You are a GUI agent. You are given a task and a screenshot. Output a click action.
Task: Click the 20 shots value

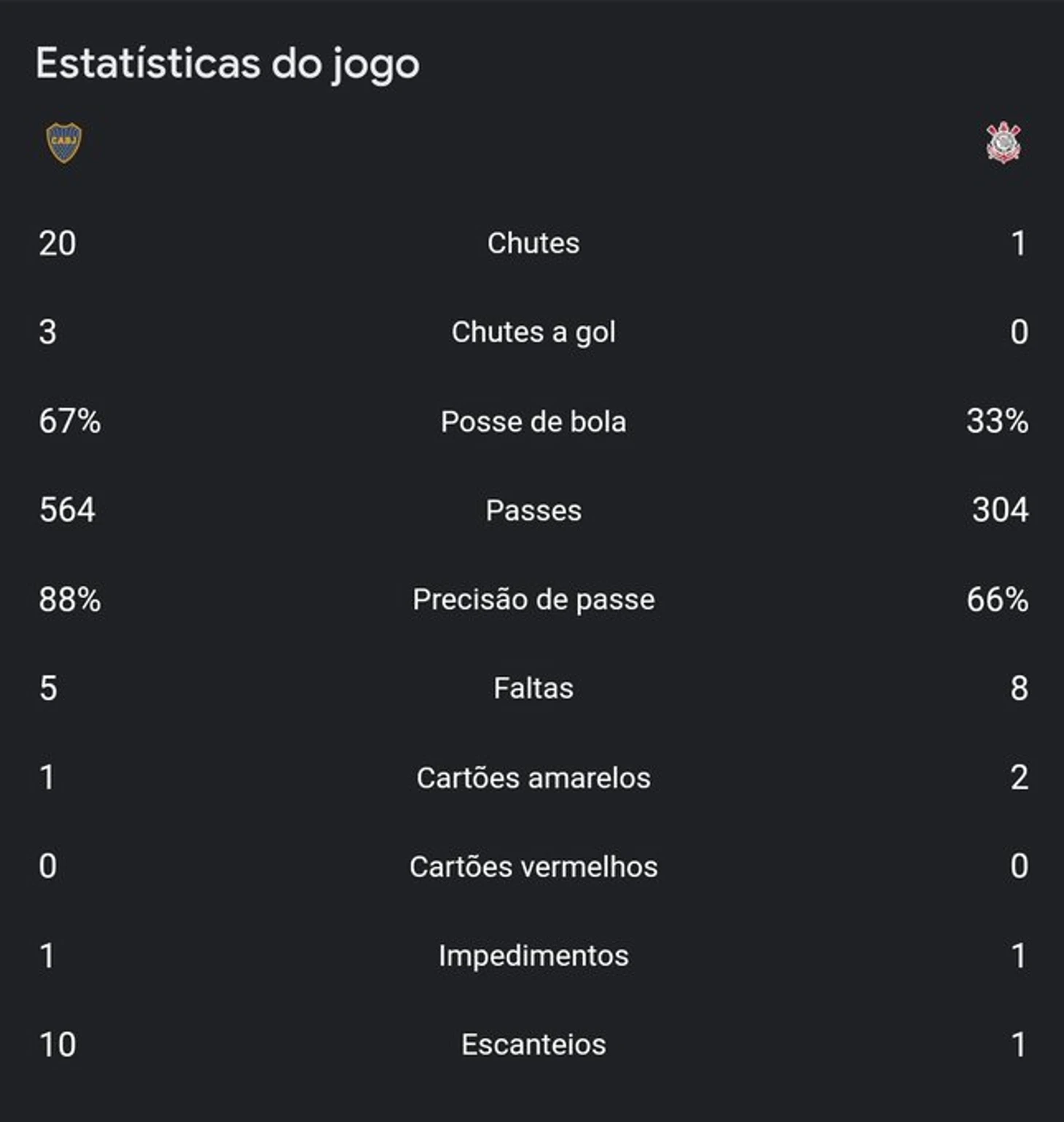tap(58, 244)
